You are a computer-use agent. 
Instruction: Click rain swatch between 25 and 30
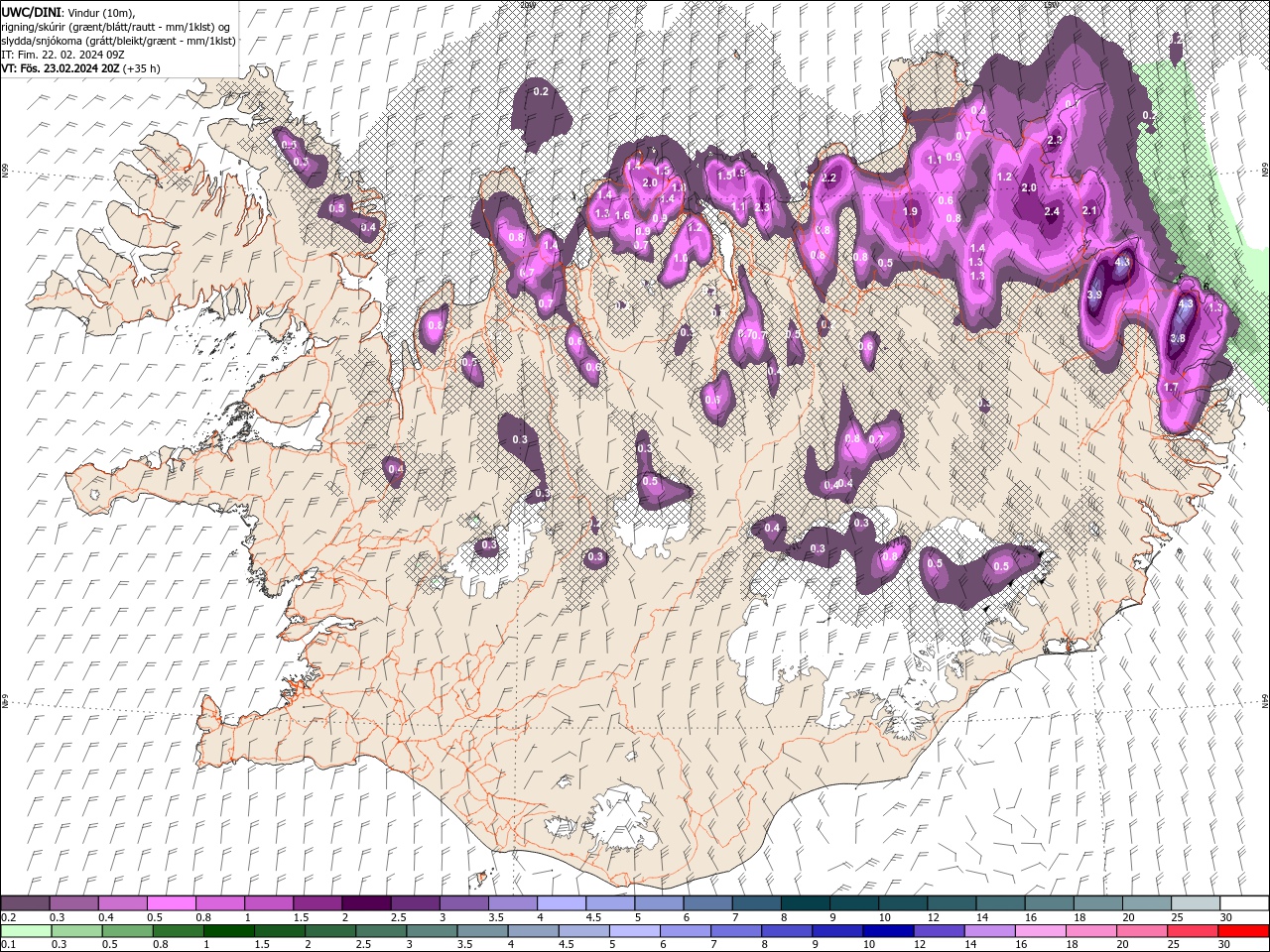1194,931
